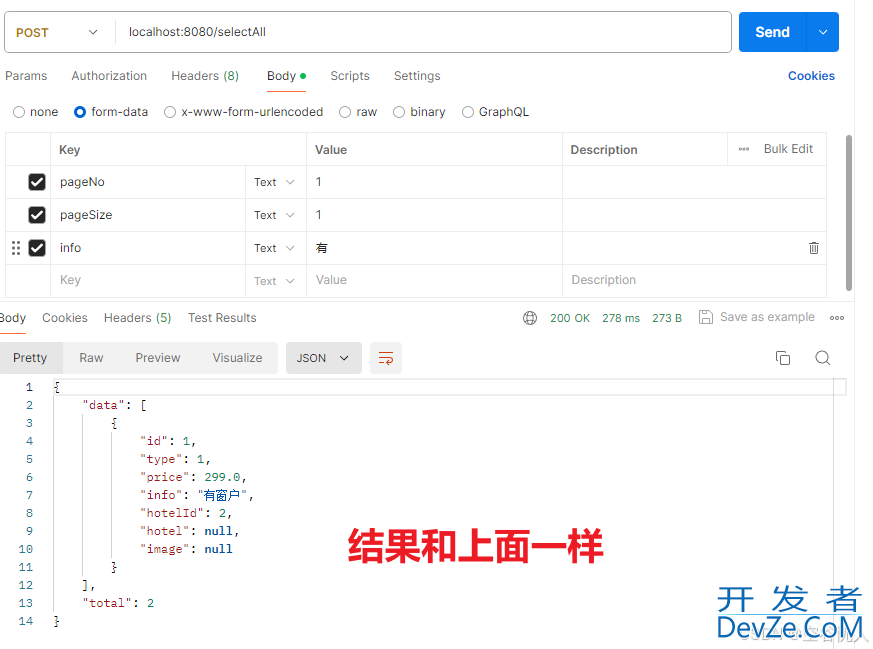Open the Params tab
This screenshot has width=873, height=649.
26,76
